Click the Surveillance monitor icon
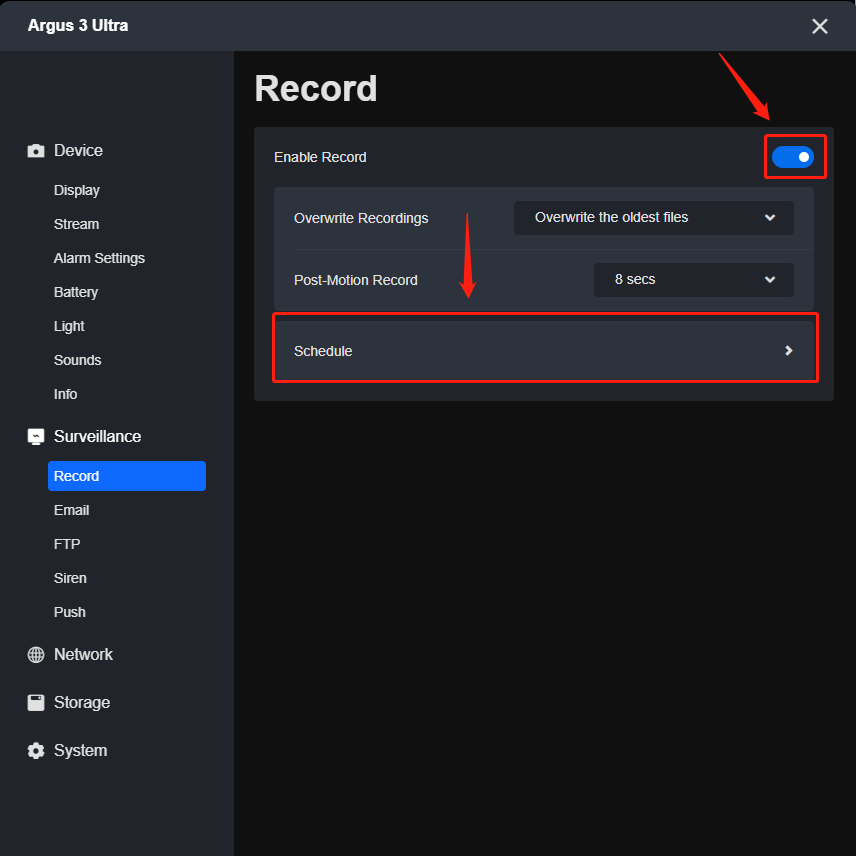 point(36,436)
